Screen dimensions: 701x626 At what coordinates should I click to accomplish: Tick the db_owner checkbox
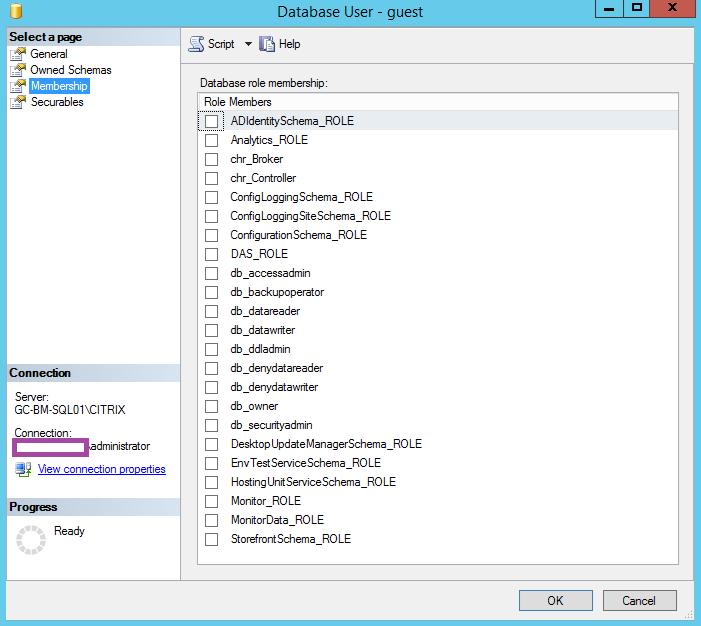[x=211, y=406]
